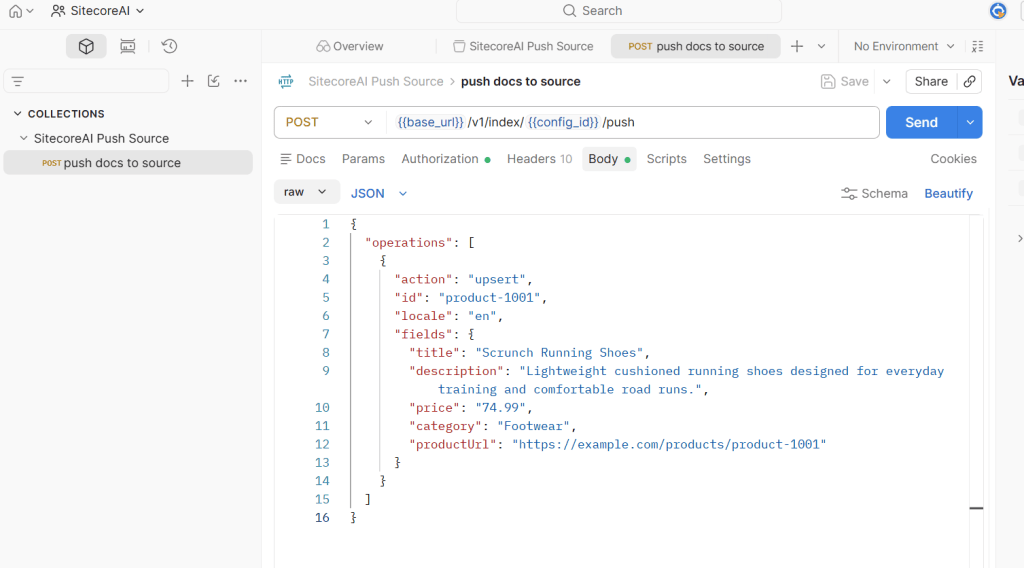1024x568 pixels.
Task: Open the Docs tab
Action: click(x=302, y=159)
